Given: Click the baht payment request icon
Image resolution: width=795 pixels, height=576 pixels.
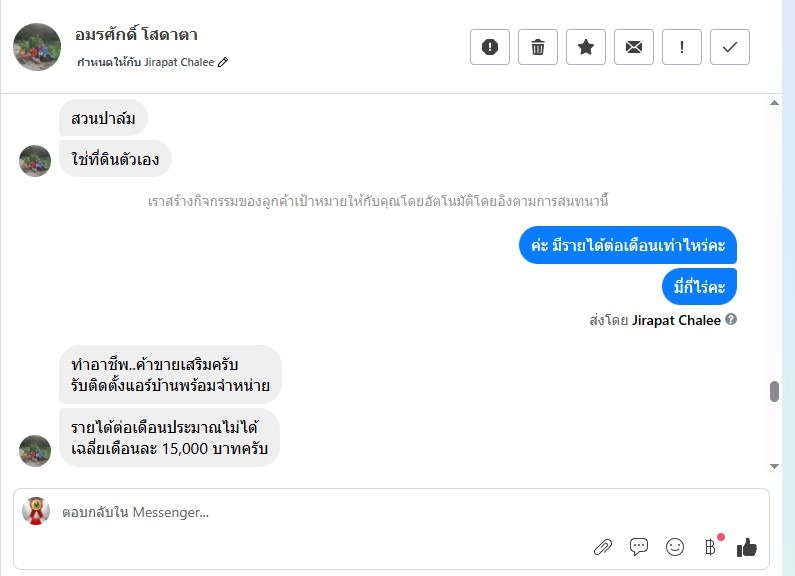Looking at the screenshot, I should [710, 547].
